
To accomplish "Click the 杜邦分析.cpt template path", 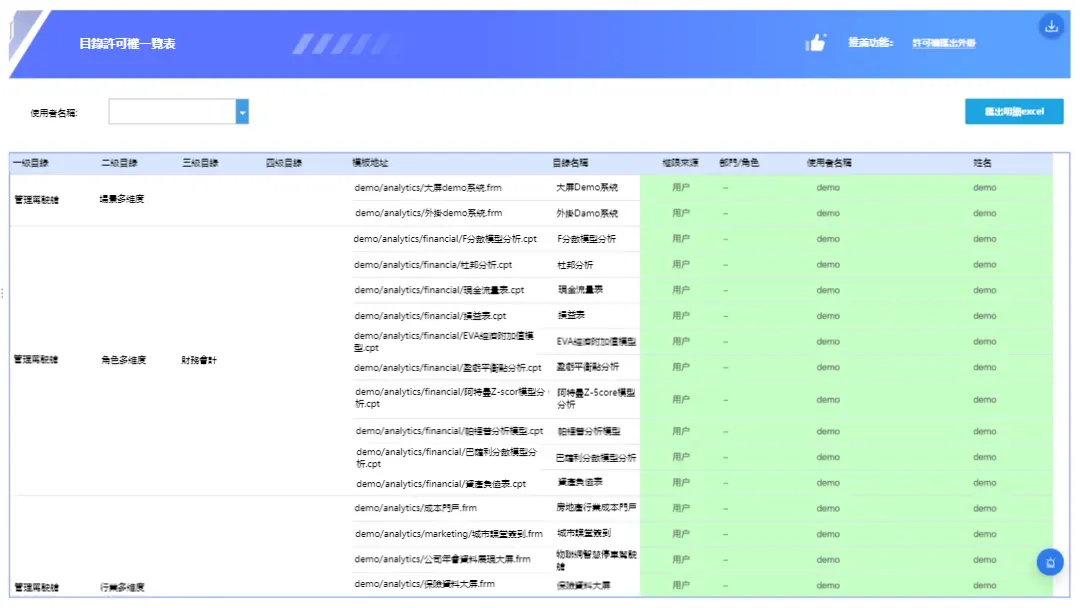I will (433, 264).
